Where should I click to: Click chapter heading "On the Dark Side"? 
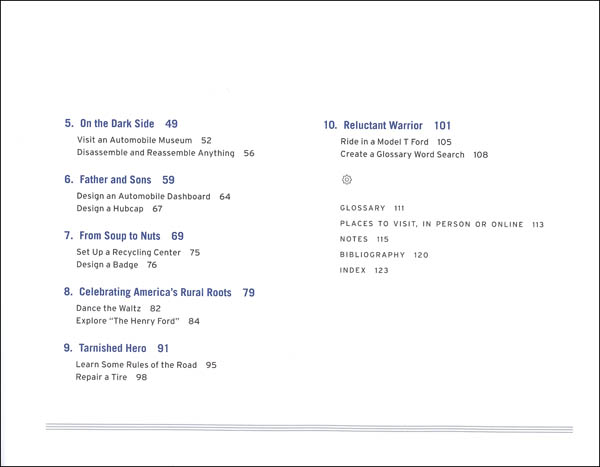click(117, 124)
